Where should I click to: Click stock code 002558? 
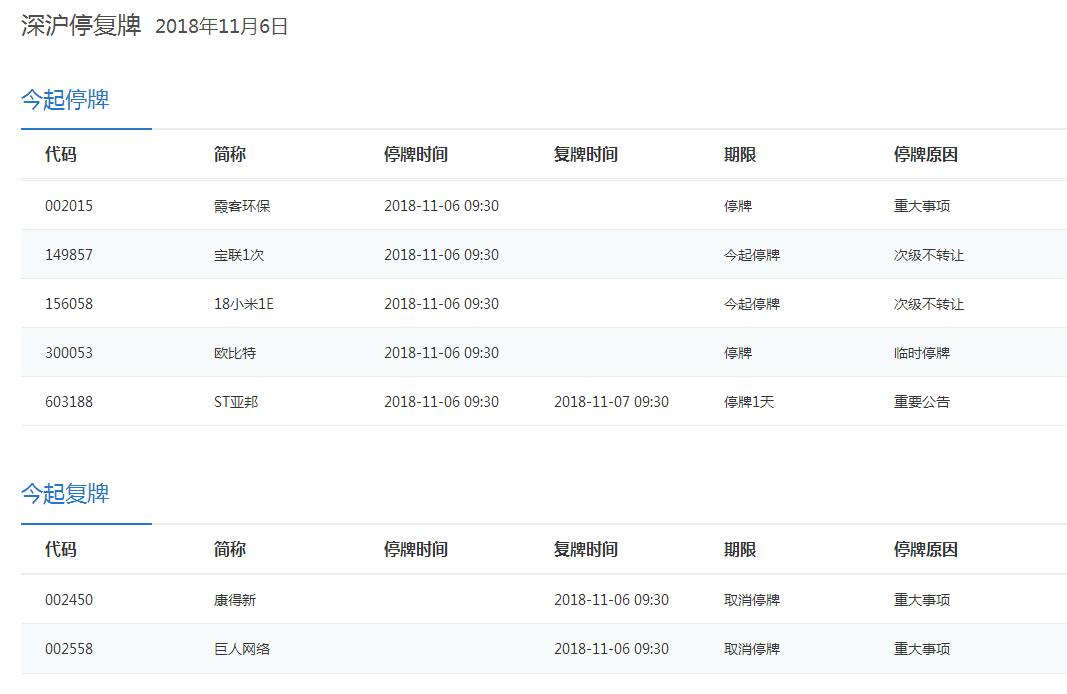tap(69, 649)
